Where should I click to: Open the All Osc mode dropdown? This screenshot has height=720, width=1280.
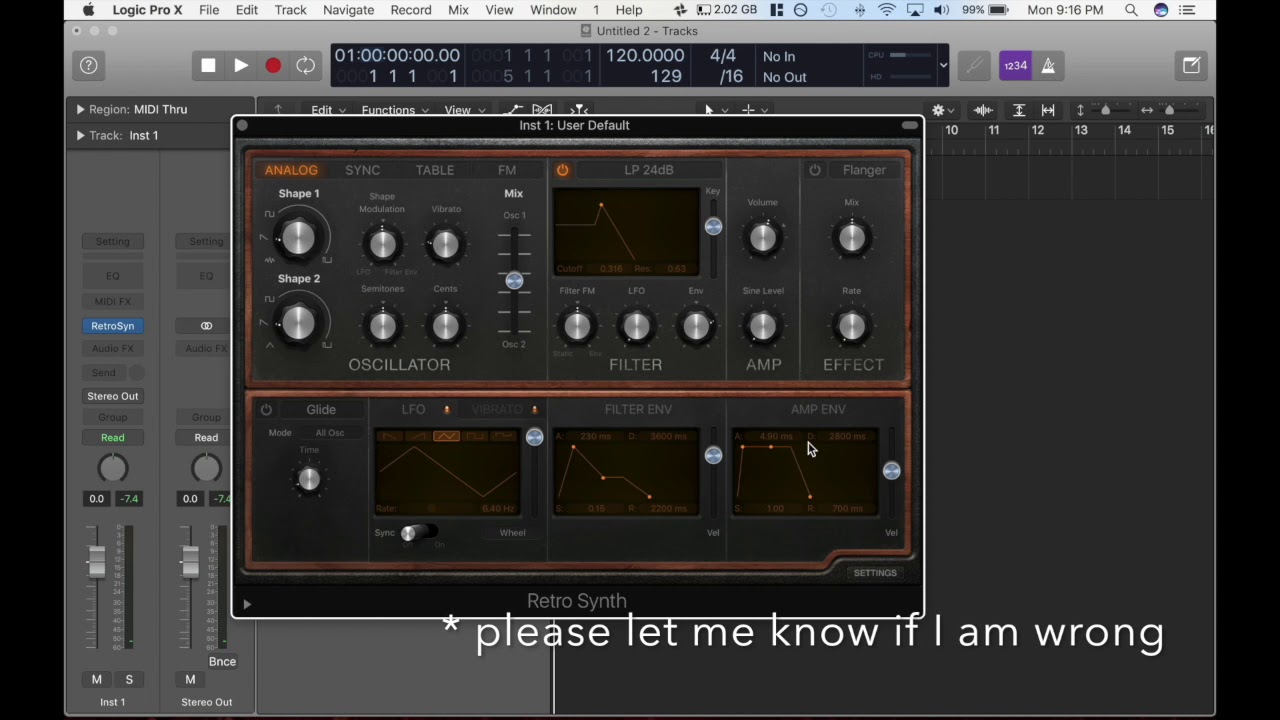pyautogui.click(x=330, y=433)
